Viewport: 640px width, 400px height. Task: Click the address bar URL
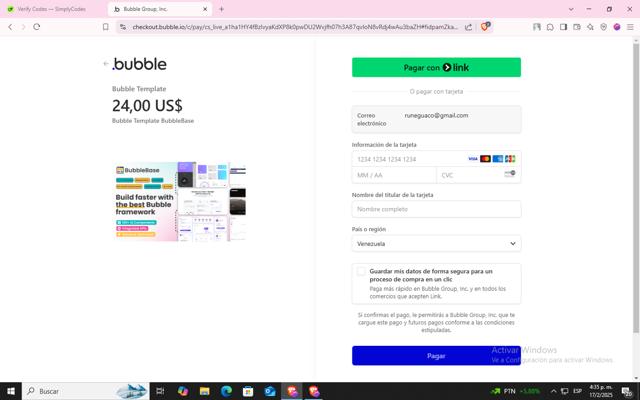[x=295, y=27]
